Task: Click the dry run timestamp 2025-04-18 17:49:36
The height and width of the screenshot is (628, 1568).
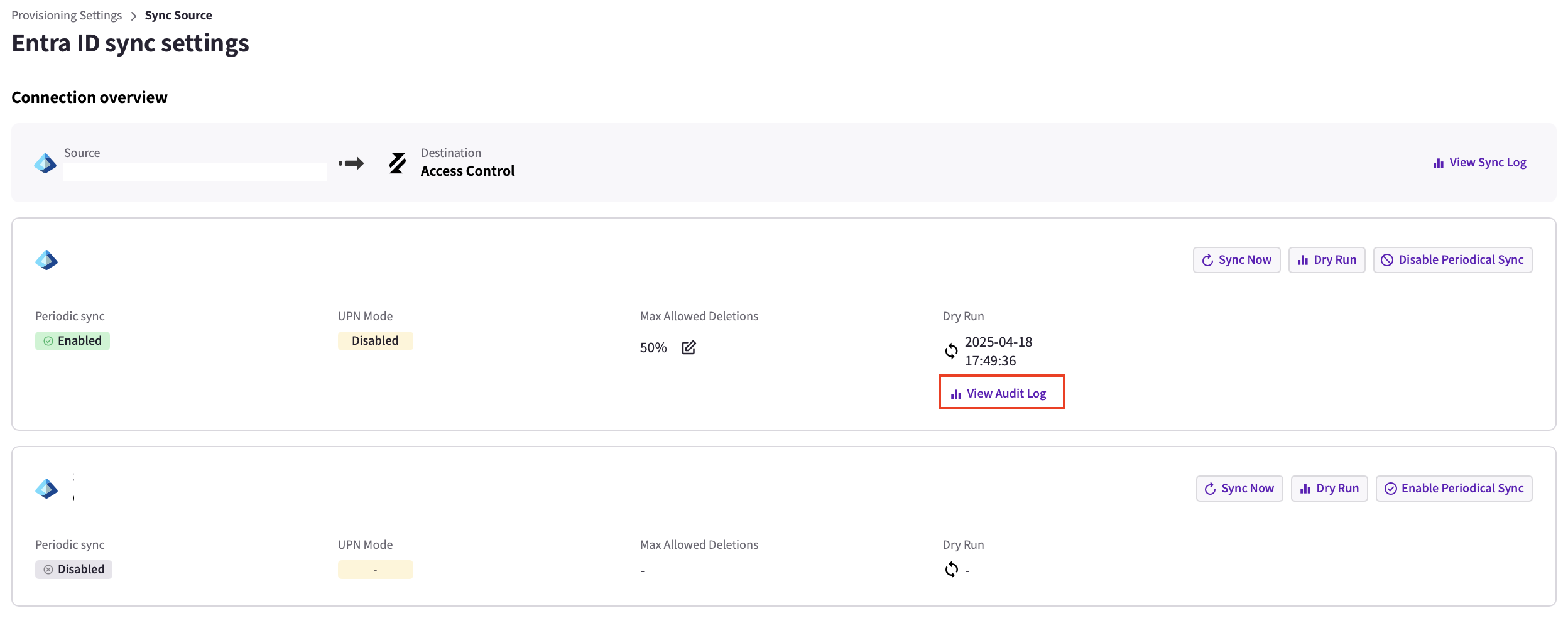Action: coord(998,352)
